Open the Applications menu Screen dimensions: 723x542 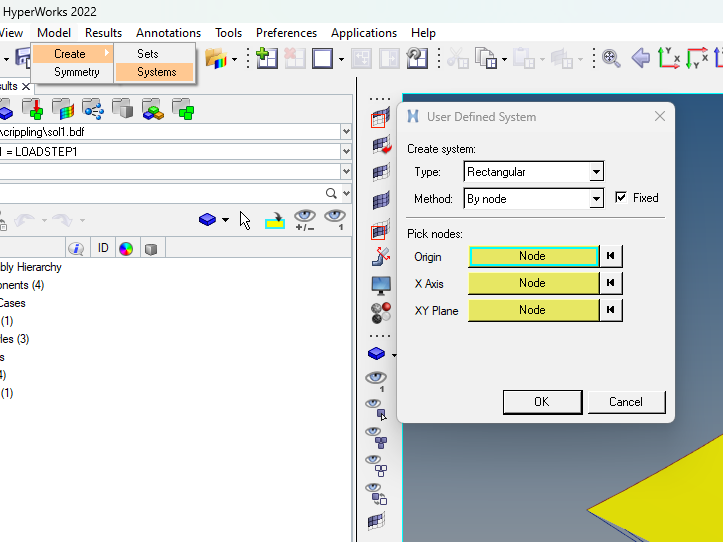click(x=364, y=33)
